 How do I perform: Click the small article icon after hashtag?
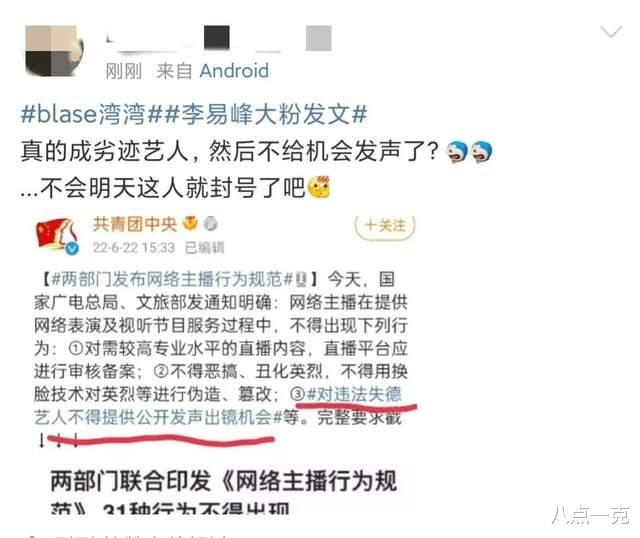pyautogui.click(x=301, y=280)
